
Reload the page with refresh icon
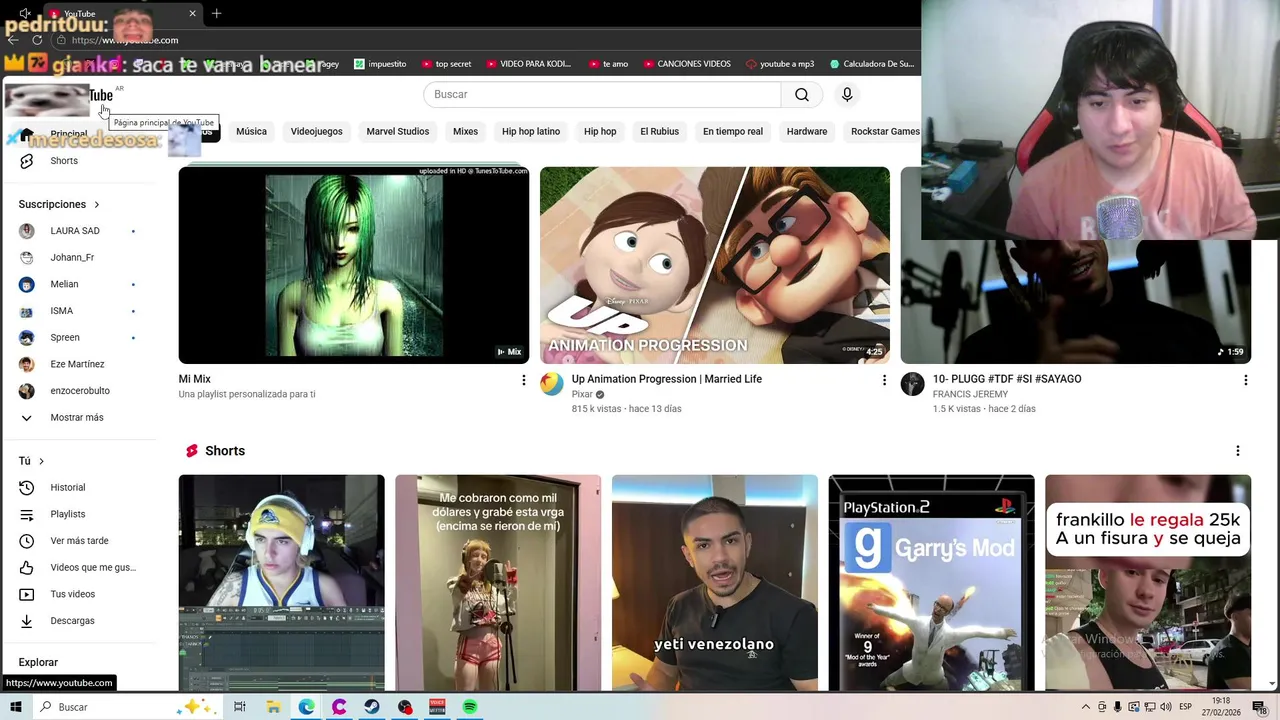[x=37, y=40]
